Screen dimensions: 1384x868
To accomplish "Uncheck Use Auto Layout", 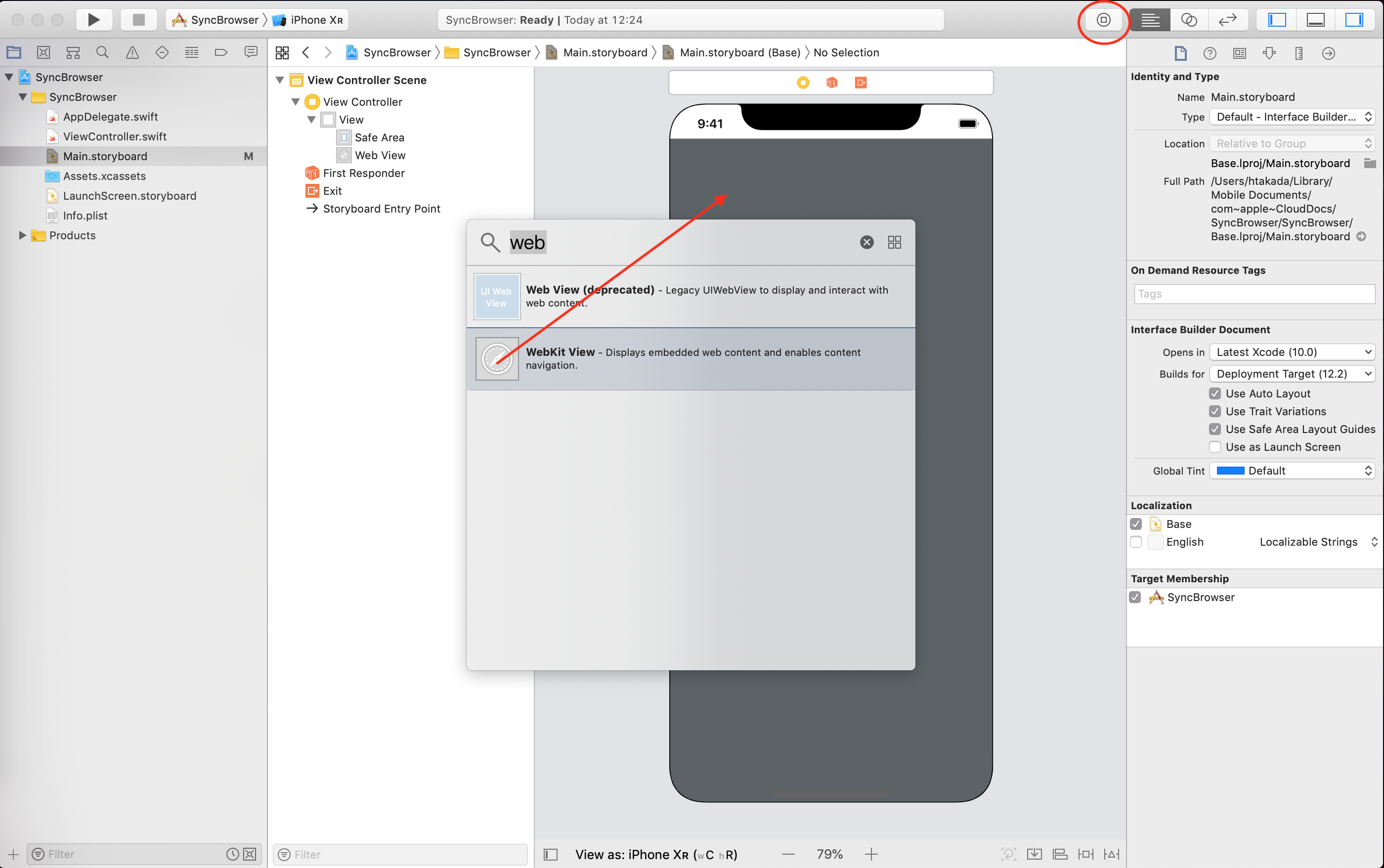I will [1214, 393].
